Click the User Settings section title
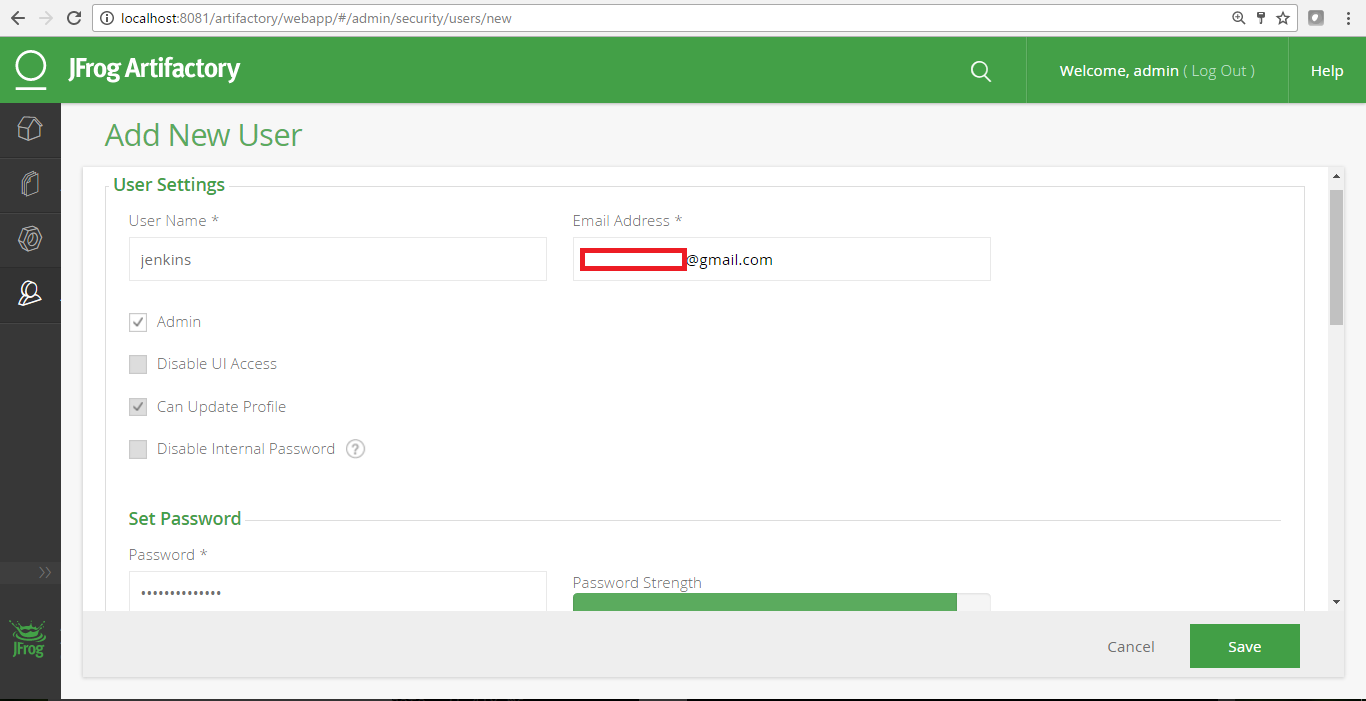This screenshot has width=1366, height=701. pos(169,185)
